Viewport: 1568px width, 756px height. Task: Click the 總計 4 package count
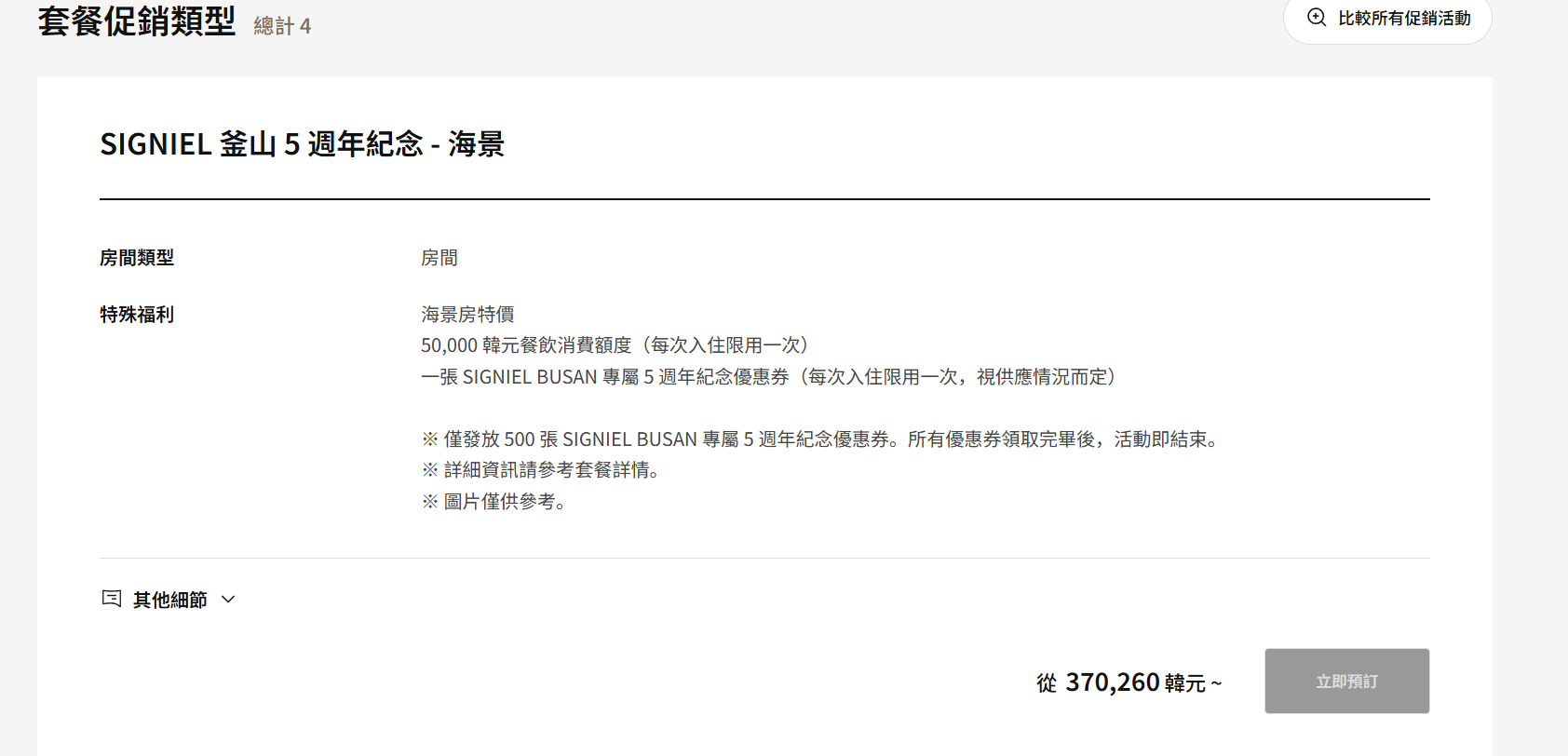point(282,26)
